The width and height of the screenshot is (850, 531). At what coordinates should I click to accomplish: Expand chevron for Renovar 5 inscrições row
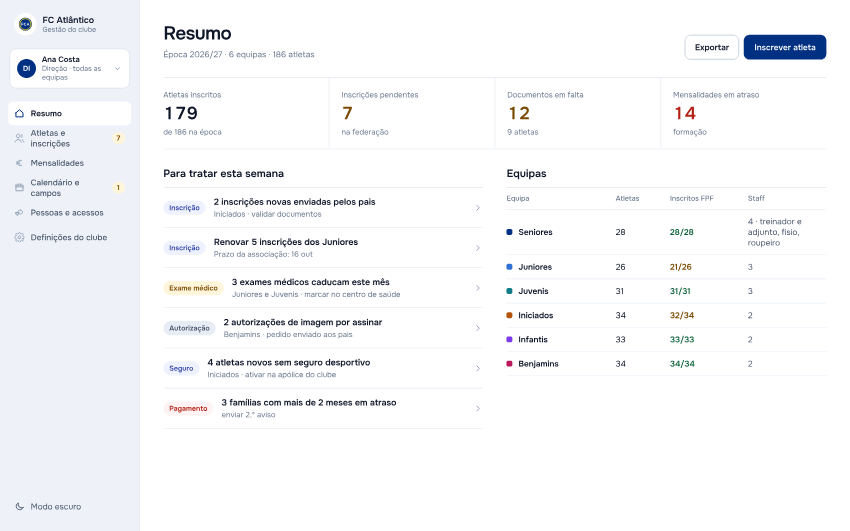[x=478, y=248]
